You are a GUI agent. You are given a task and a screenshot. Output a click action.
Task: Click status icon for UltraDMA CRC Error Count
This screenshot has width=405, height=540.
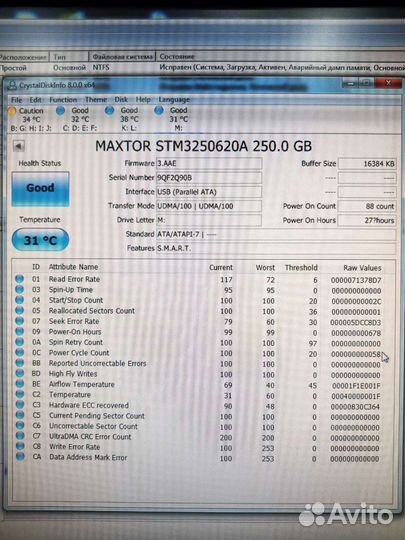(20, 436)
